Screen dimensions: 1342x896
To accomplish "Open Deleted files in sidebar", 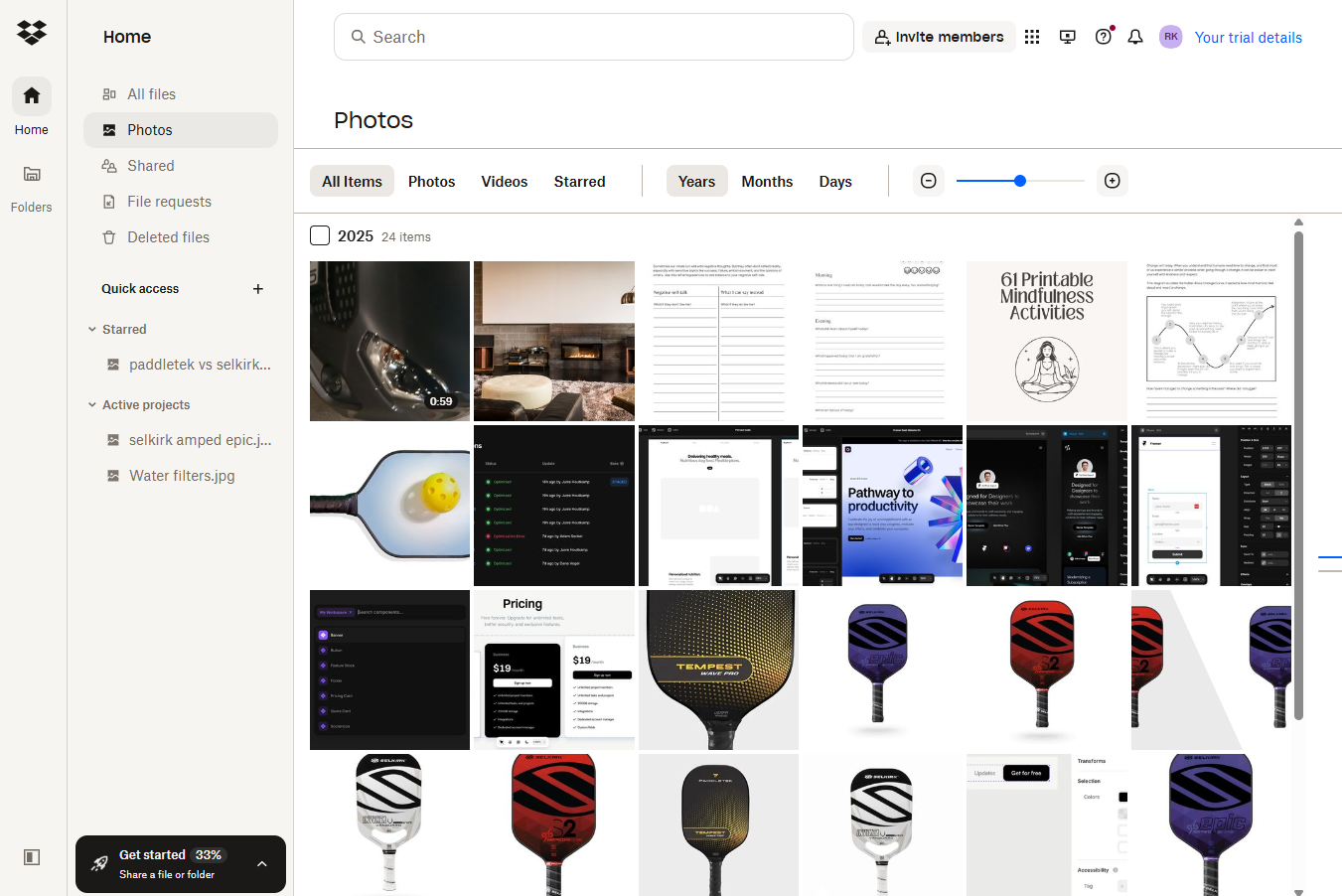I will 181,237.
